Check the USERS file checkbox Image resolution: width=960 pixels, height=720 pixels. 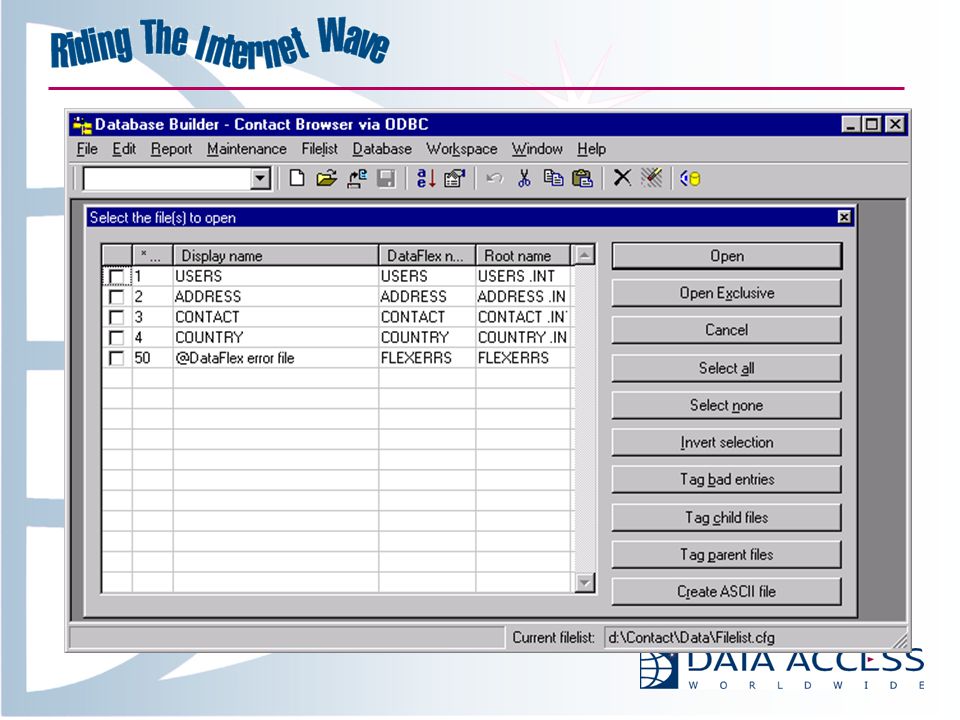point(116,277)
